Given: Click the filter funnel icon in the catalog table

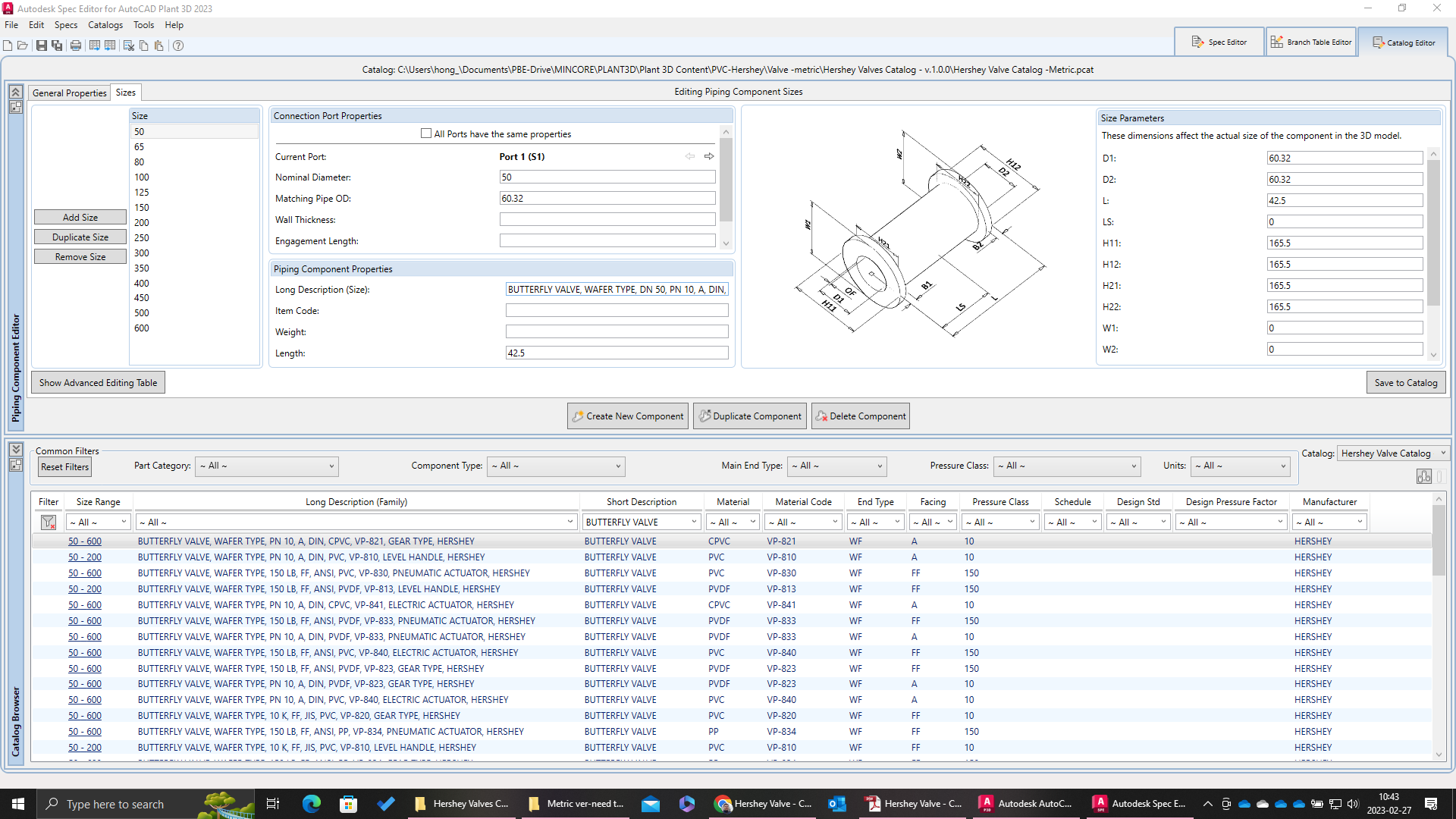Looking at the screenshot, I should point(49,522).
